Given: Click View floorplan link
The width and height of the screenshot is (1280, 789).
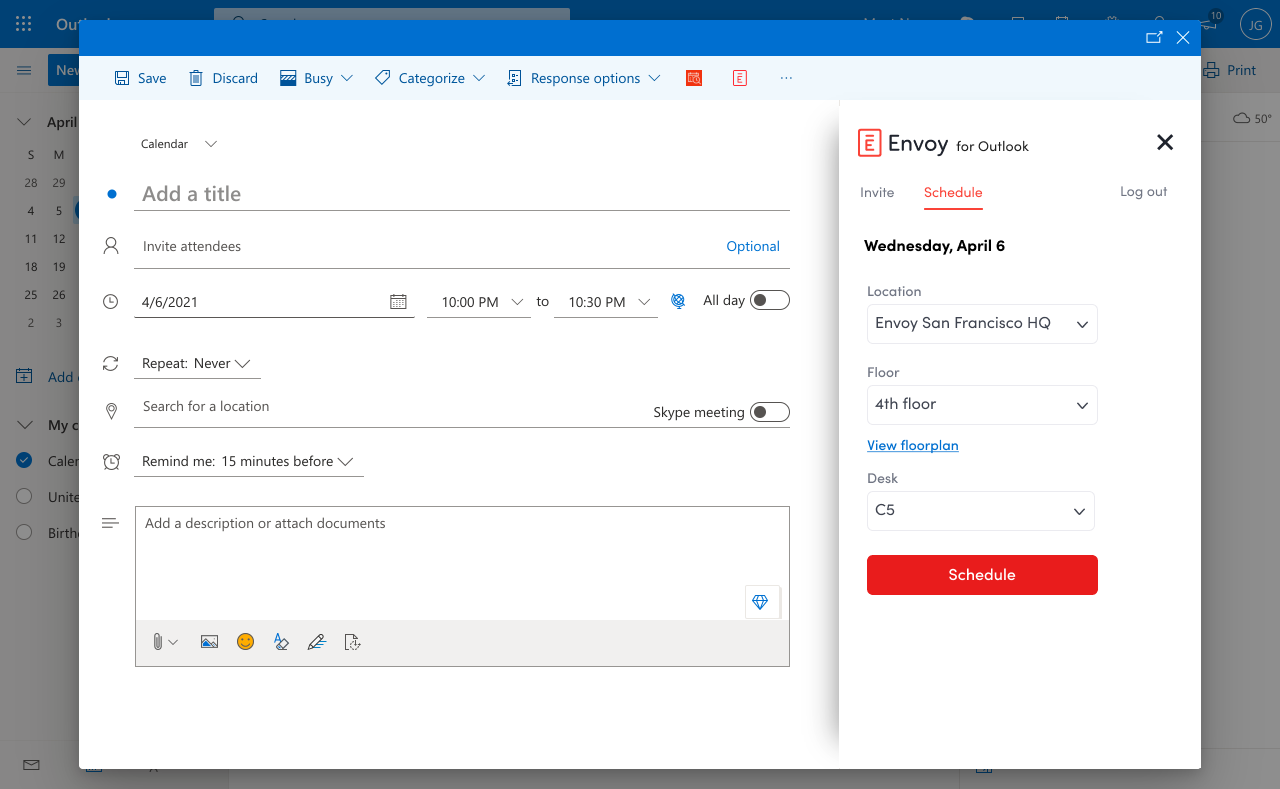Looking at the screenshot, I should pyautogui.click(x=913, y=446).
